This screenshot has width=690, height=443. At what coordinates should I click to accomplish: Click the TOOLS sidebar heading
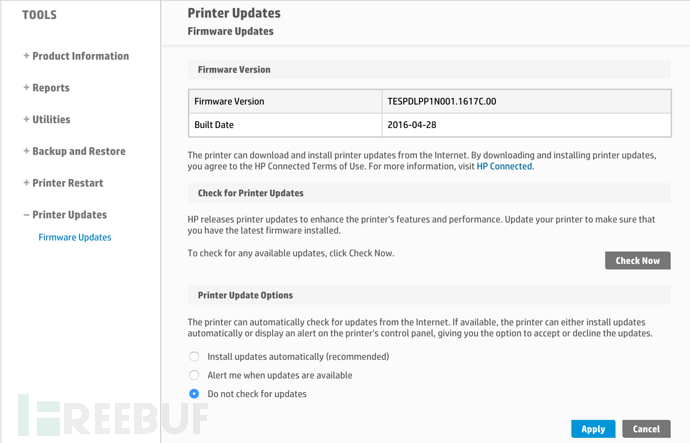pyautogui.click(x=40, y=15)
